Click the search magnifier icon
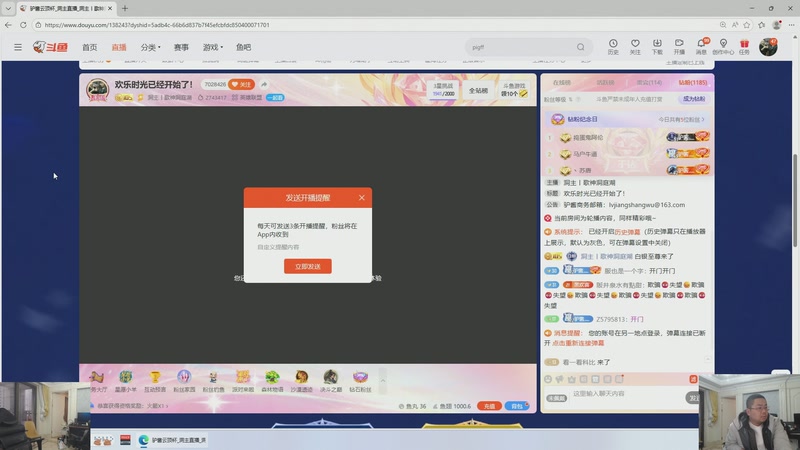 coord(581,47)
